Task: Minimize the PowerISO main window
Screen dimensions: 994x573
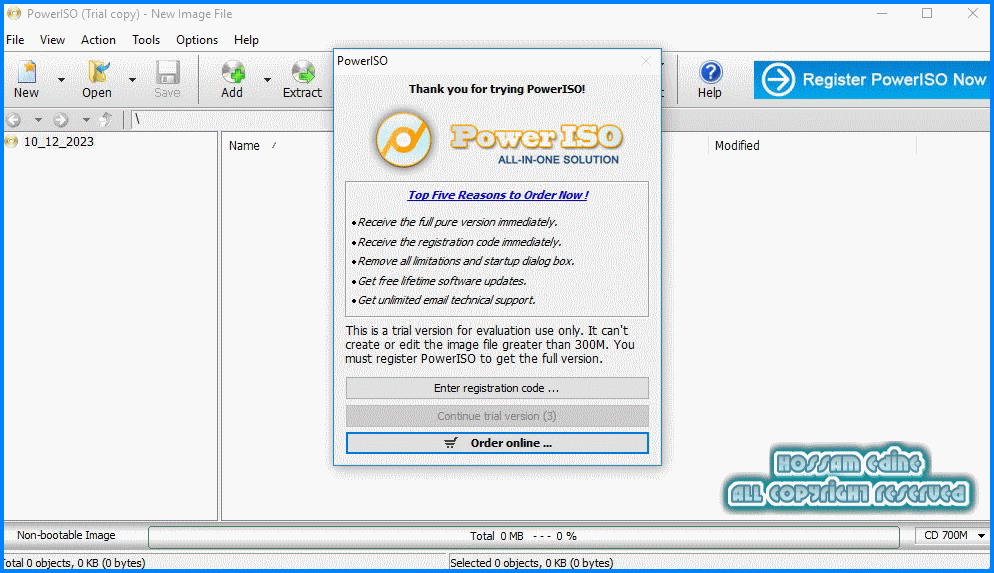Action: [x=882, y=13]
